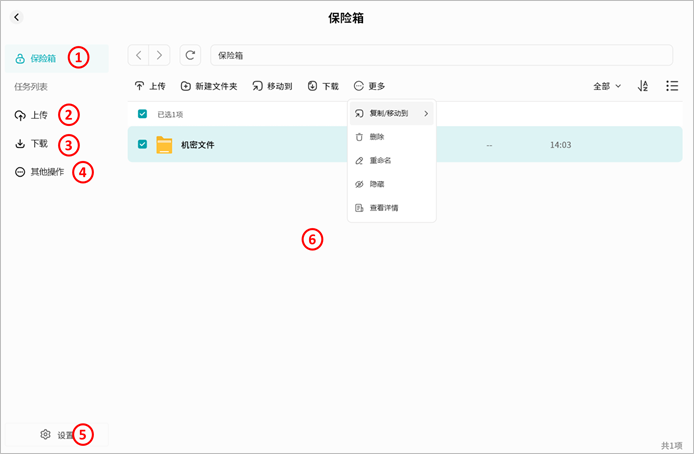Expand the 全部 filter dropdown
The image size is (694, 454).
tap(607, 86)
